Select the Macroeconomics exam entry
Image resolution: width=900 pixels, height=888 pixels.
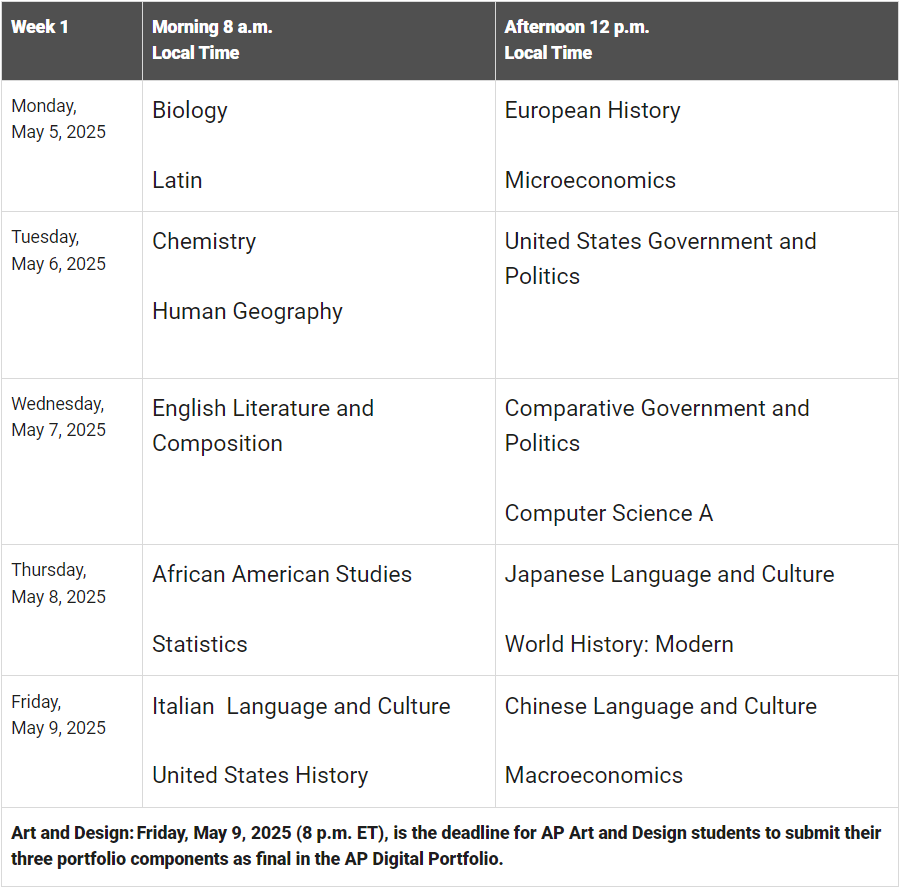[593, 775]
